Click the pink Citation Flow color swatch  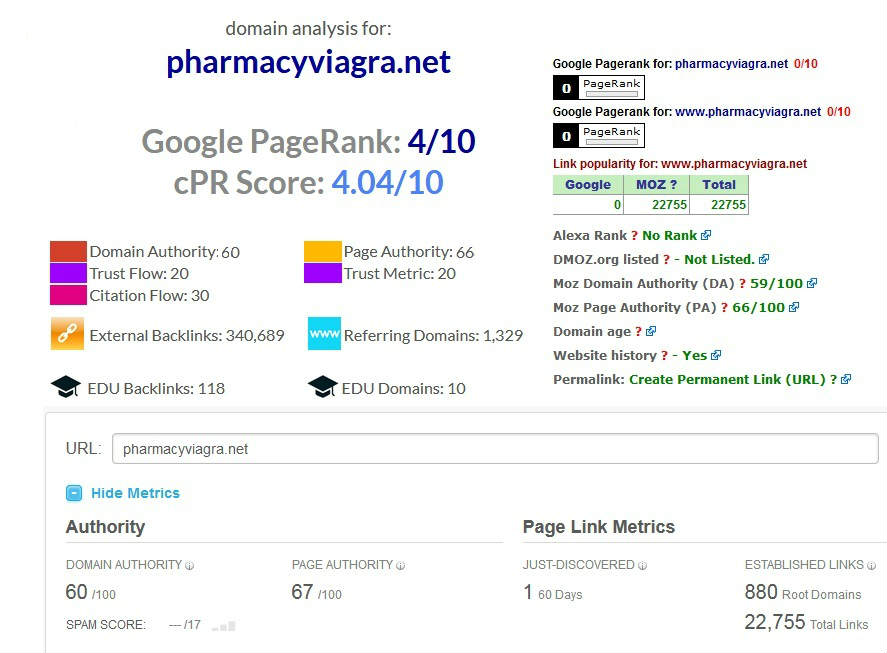pyautogui.click(x=68, y=295)
